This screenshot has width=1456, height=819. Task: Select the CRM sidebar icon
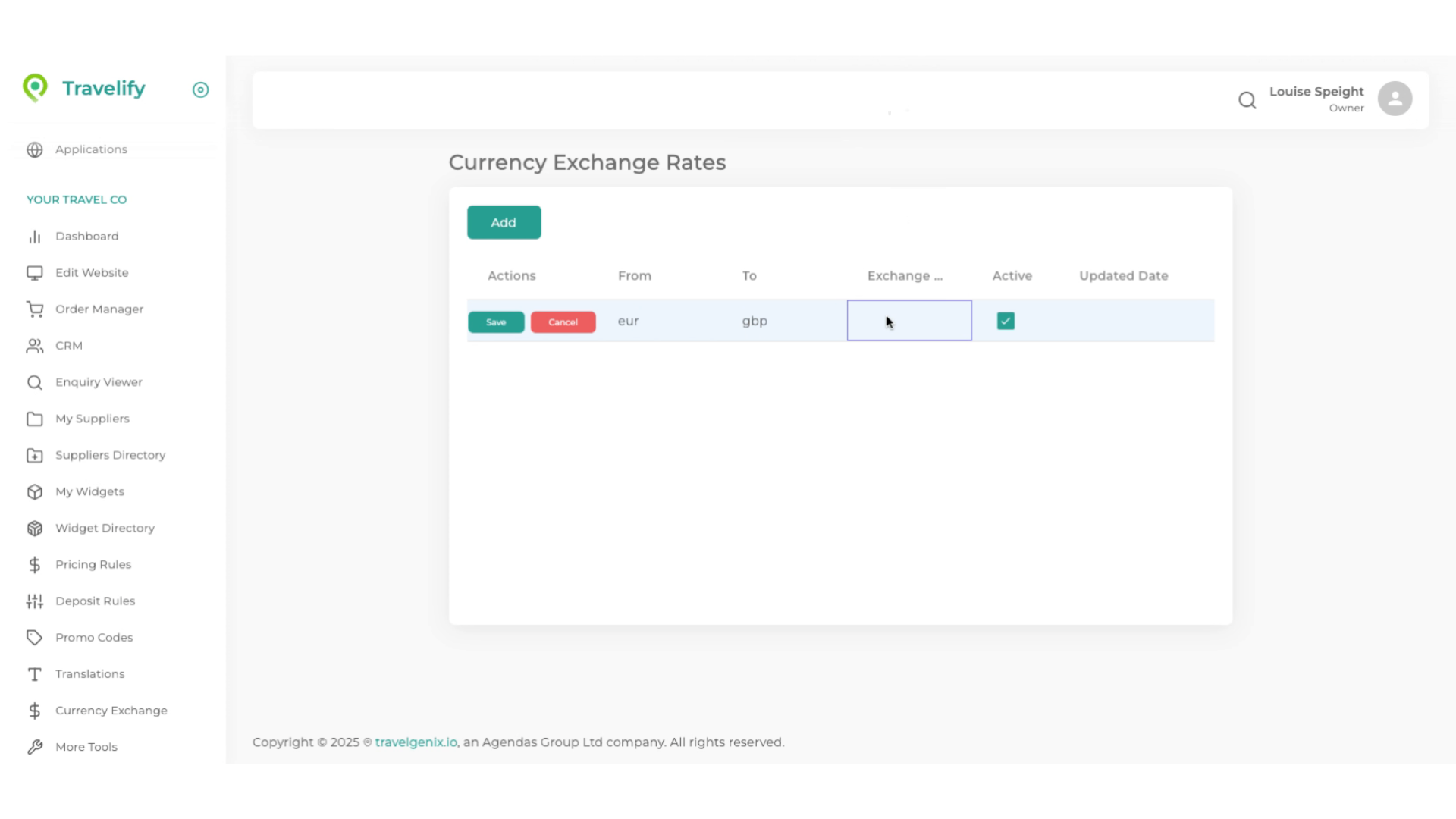point(35,346)
